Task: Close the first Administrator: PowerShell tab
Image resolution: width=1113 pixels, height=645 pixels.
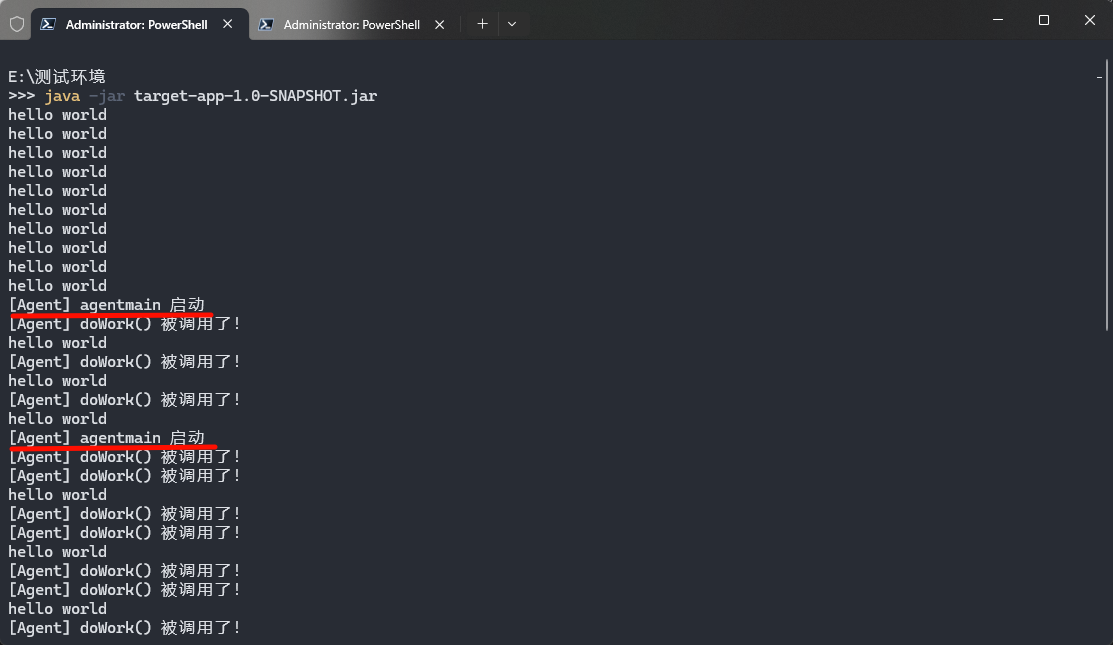Action: (x=228, y=24)
